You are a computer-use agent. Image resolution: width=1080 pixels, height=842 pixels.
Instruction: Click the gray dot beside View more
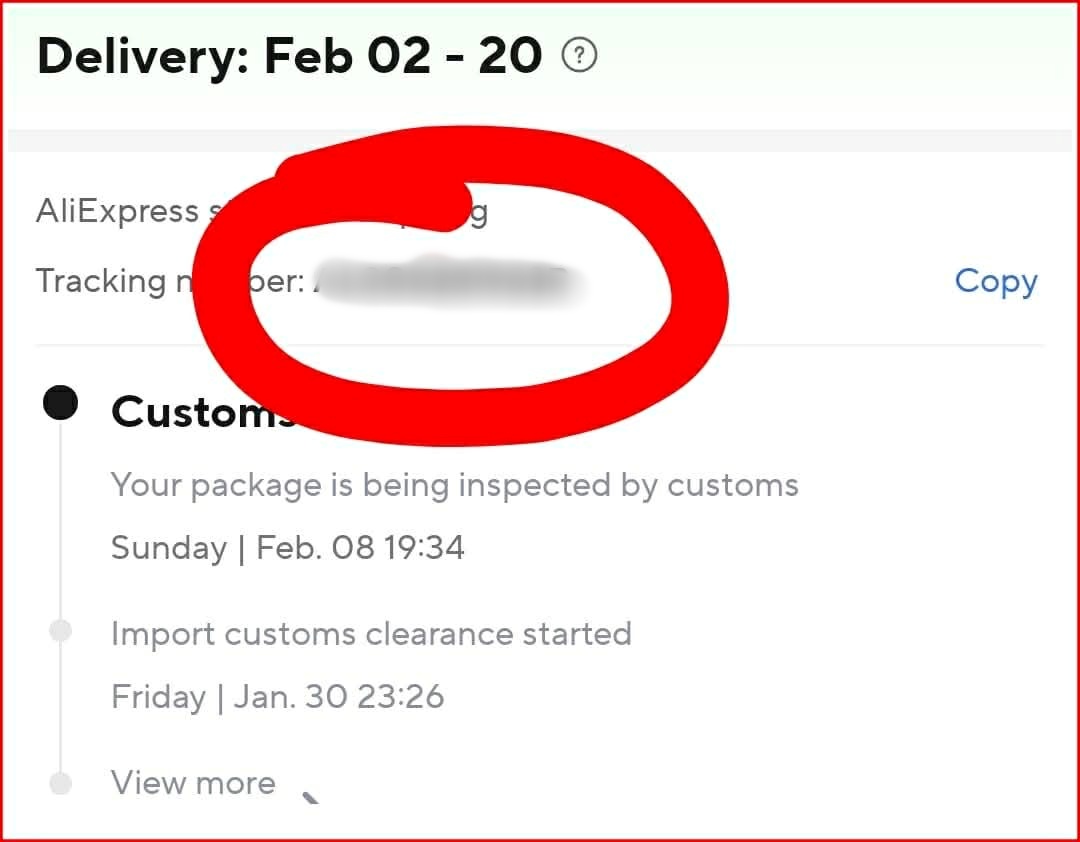pyautogui.click(x=61, y=783)
